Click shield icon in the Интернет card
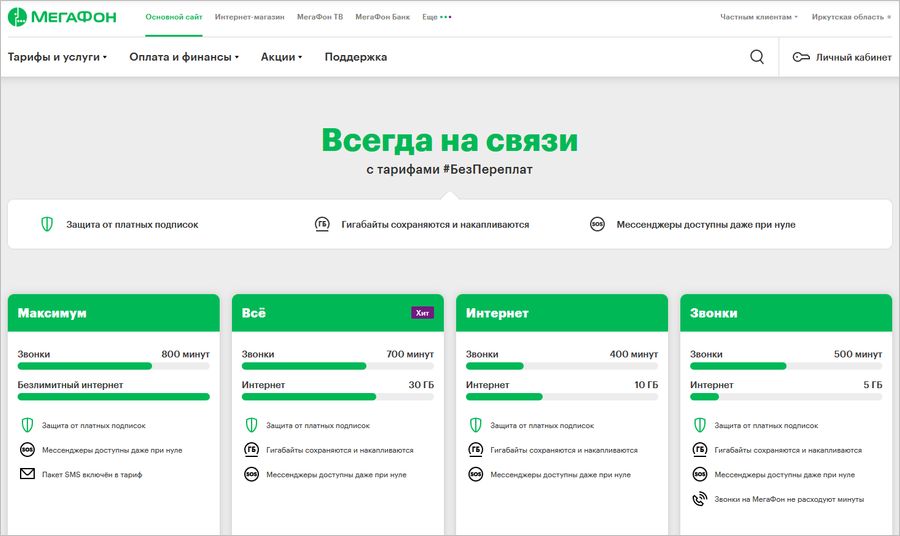900x536 pixels. (x=475, y=425)
